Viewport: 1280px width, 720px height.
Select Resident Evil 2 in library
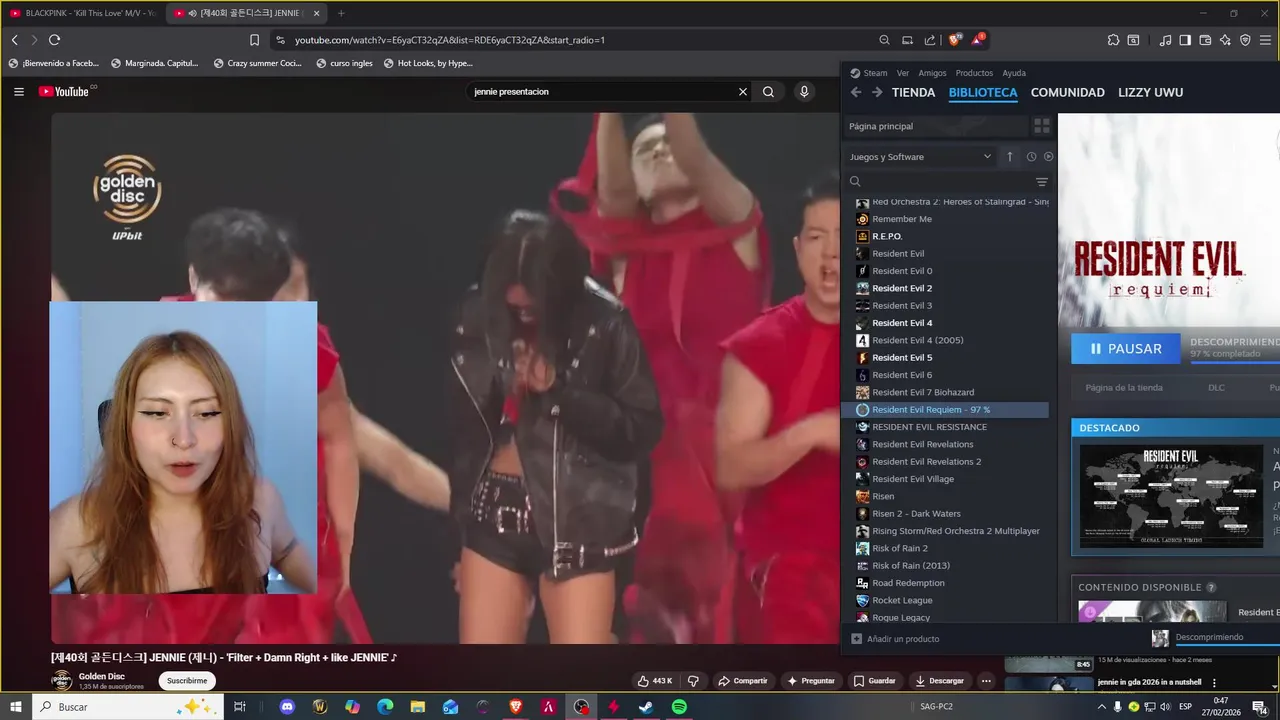pos(944,288)
